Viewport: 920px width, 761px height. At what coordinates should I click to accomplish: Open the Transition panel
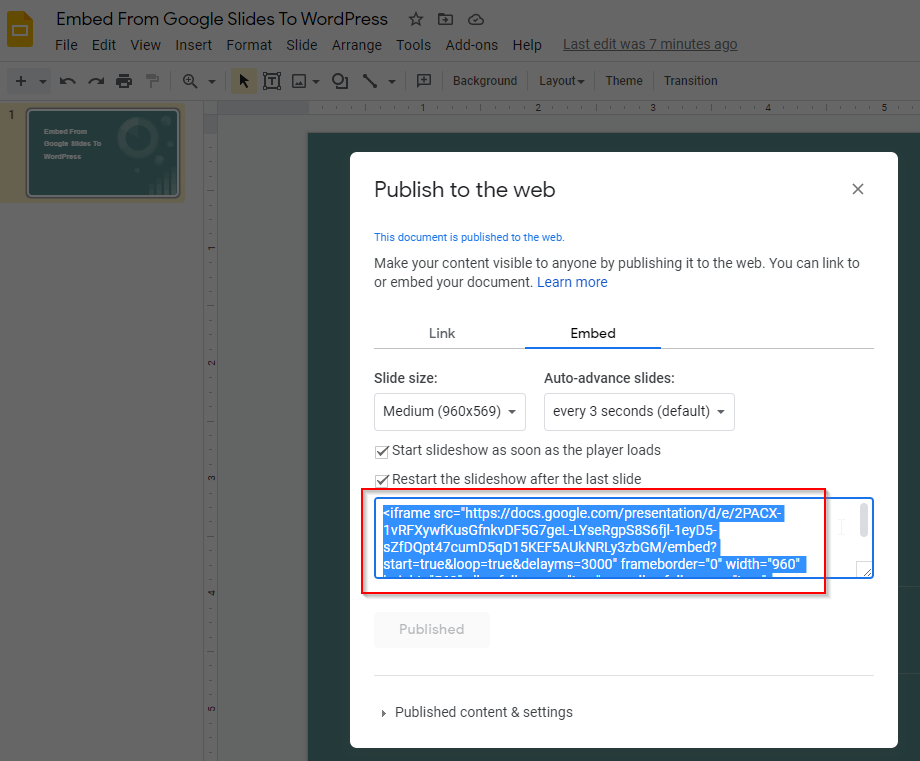click(691, 81)
